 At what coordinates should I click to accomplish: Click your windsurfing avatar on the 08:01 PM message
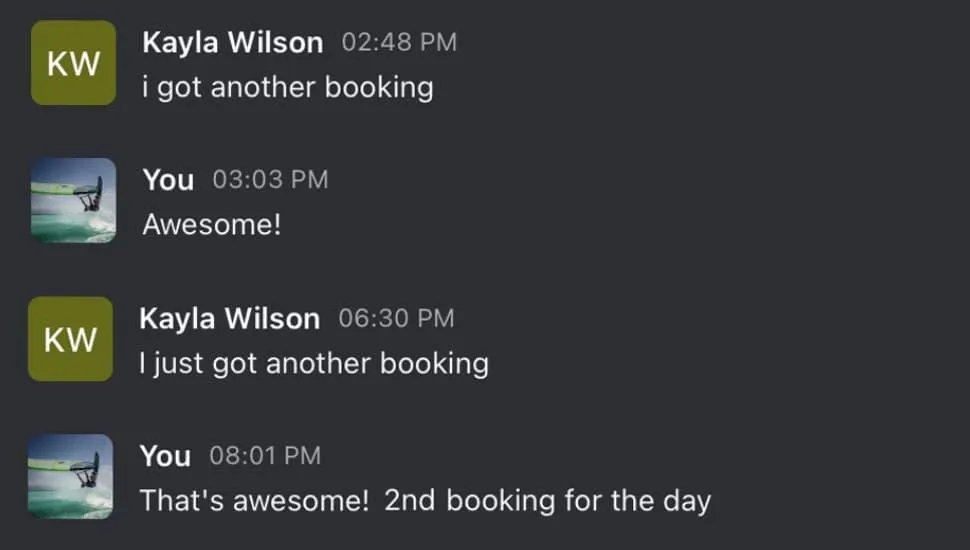click(71, 476)
